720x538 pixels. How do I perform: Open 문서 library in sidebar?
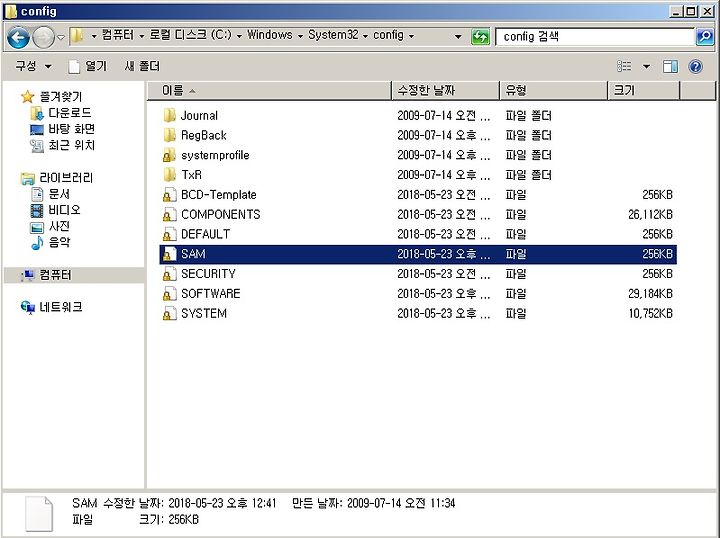[x=59, y=194]
